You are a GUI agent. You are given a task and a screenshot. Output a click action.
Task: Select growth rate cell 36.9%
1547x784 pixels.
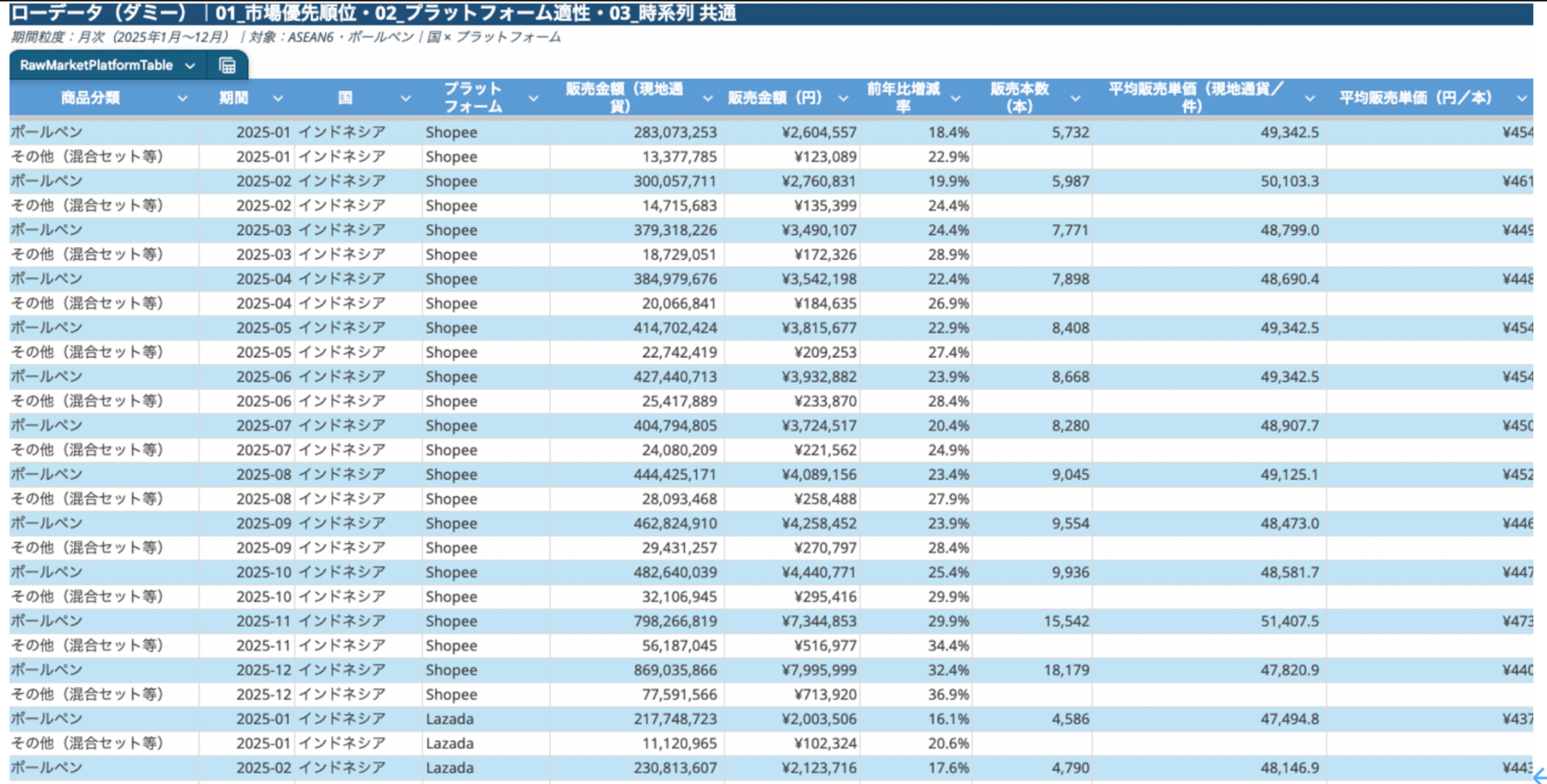click(916, 695)
